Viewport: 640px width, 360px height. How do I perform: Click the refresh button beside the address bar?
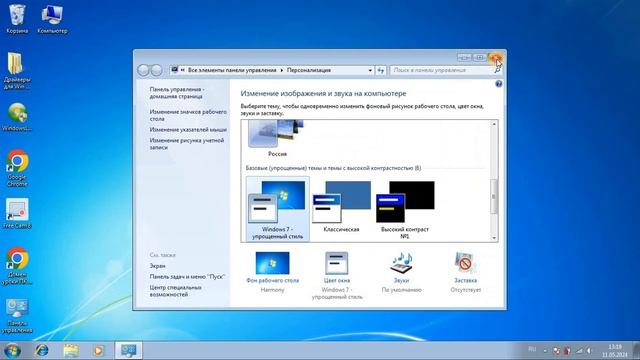coord(380,70)
